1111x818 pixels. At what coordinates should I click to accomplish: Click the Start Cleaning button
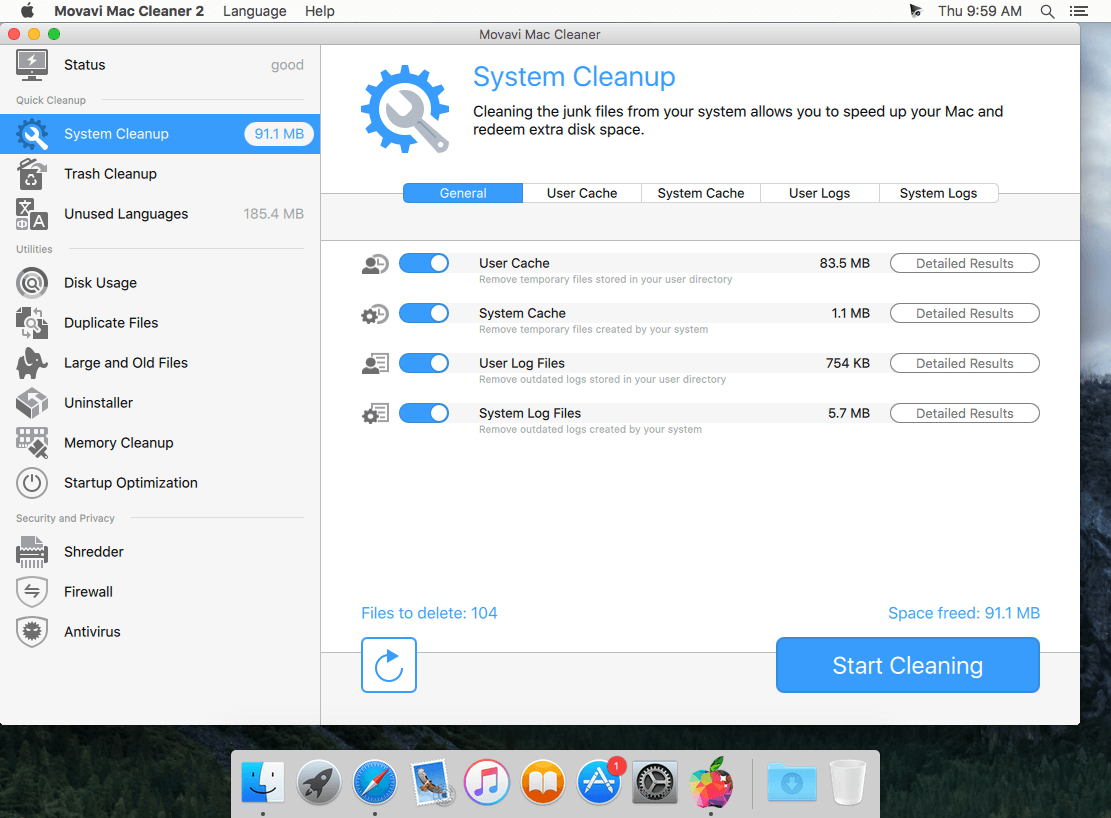[x=908, y=665]
